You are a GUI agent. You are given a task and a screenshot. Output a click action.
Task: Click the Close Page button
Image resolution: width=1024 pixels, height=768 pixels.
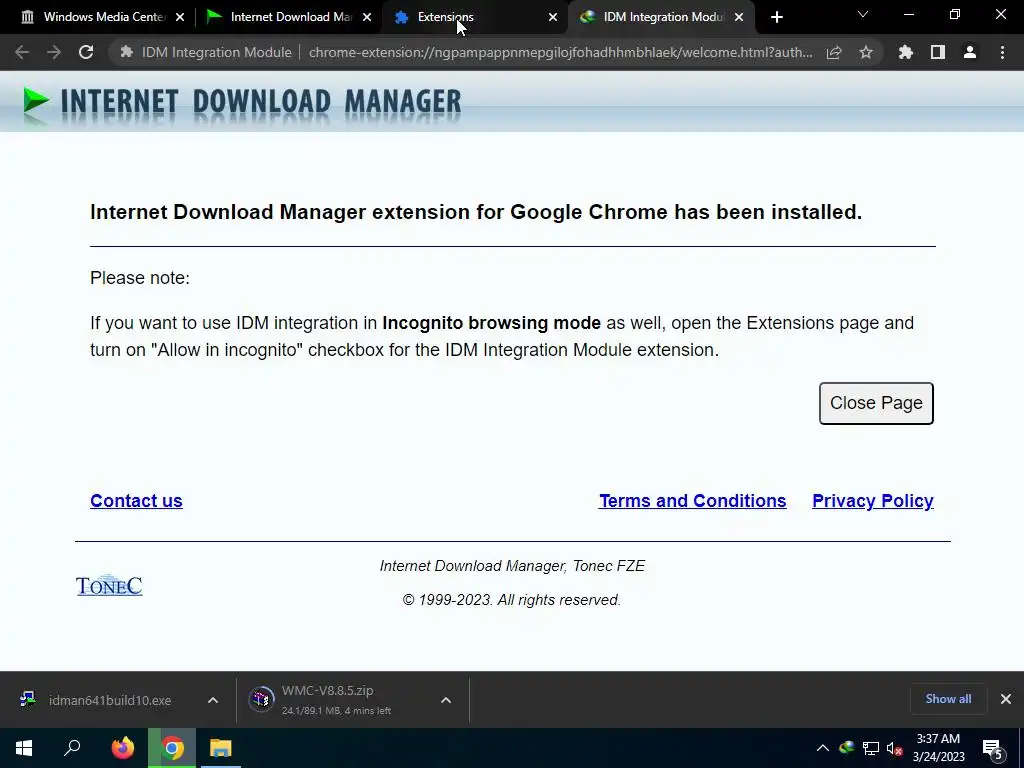coord(876,403)
